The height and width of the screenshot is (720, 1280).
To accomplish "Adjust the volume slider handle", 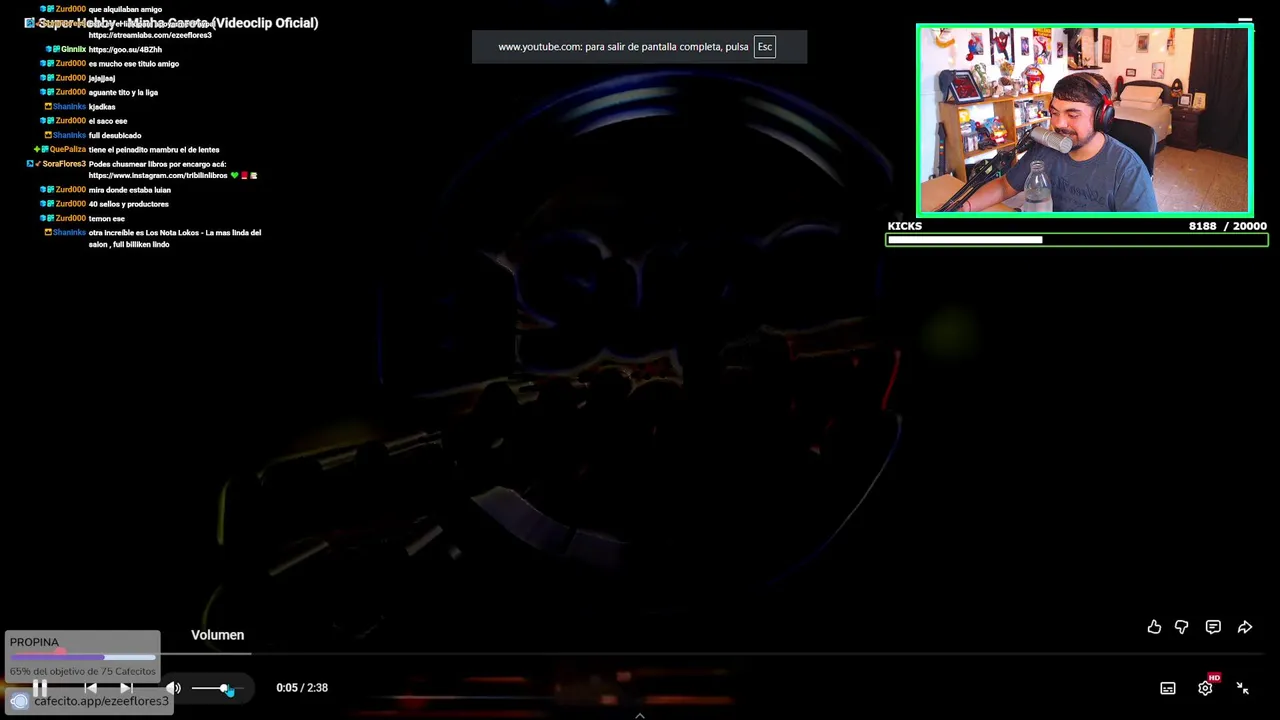I will click(x=225, y=688).
